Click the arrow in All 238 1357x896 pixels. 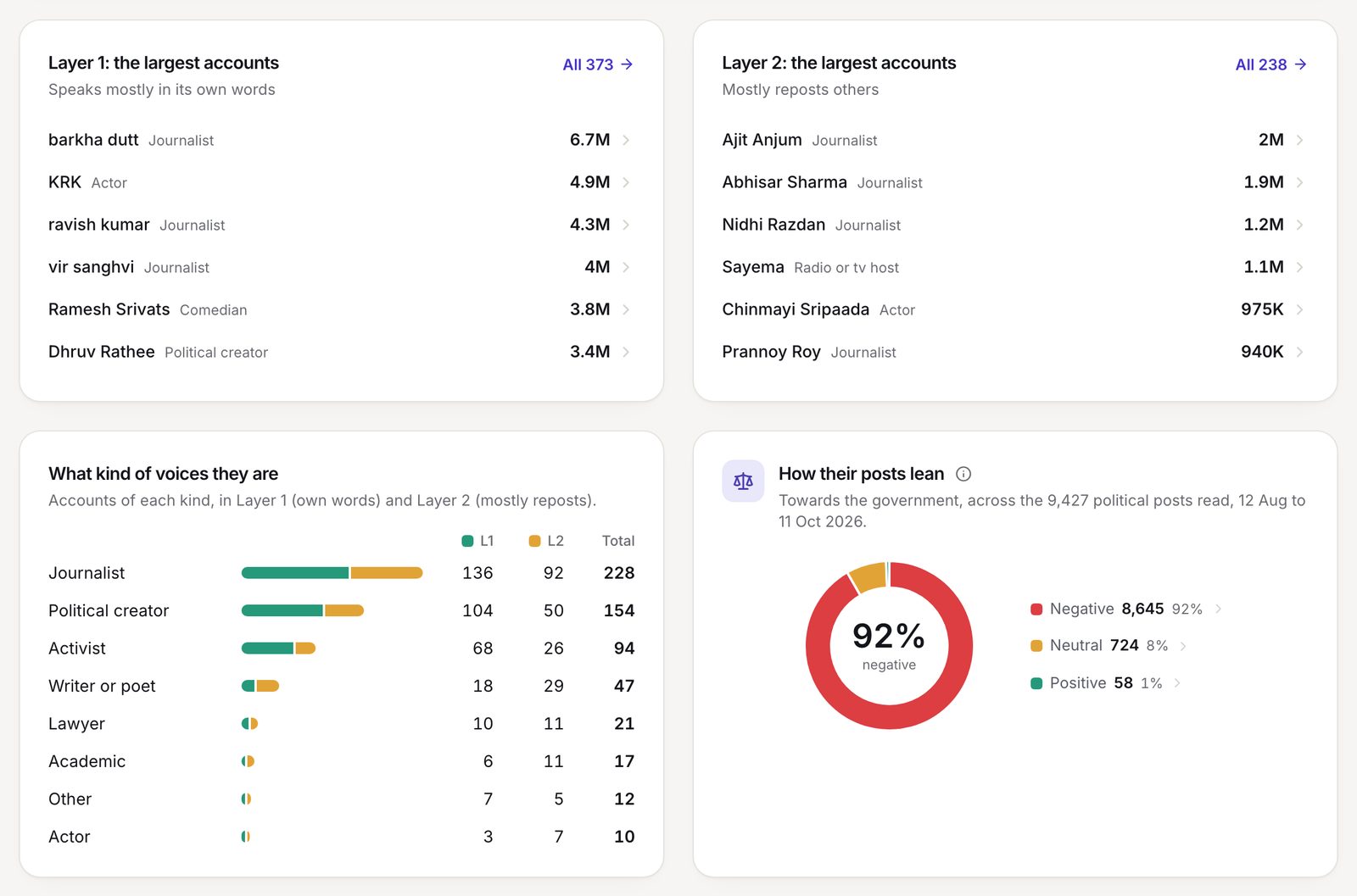point(1300,64)
